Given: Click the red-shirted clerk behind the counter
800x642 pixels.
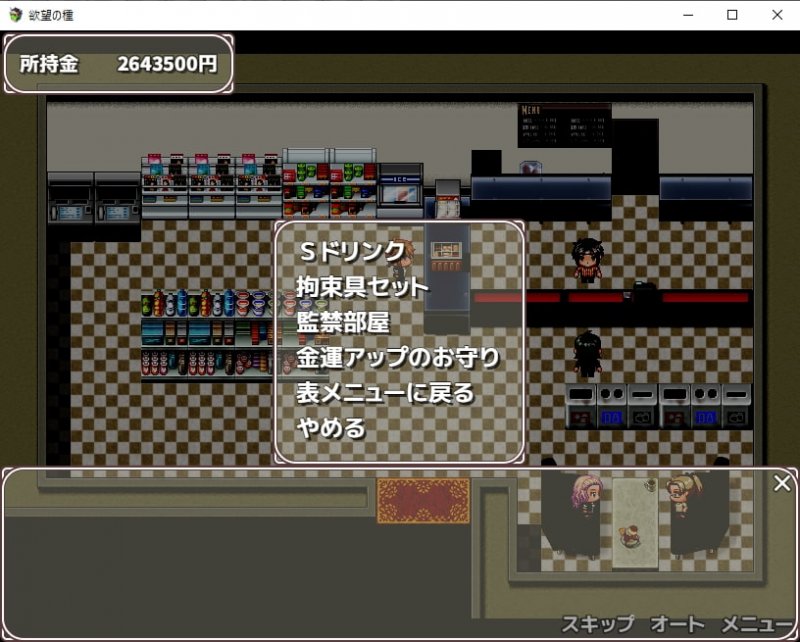Looking at the screenshot, I should coord(585,259).
